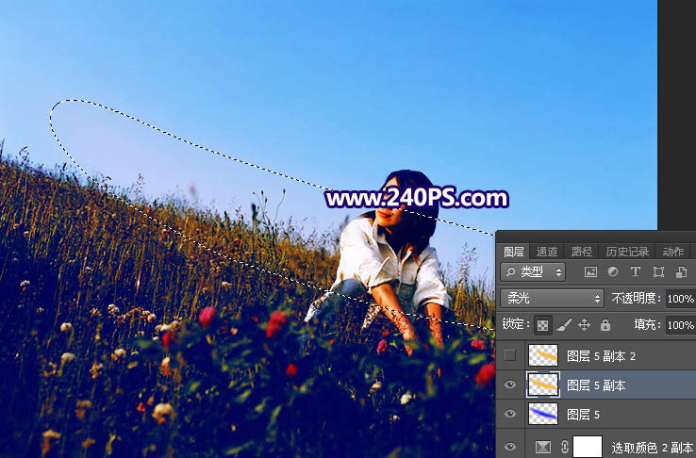Image resolution: width=696 pixels, height=458 pixels.
Task: Click the white mask thumbnail of 选取颜色 2
Action: (x=587, y=447)
